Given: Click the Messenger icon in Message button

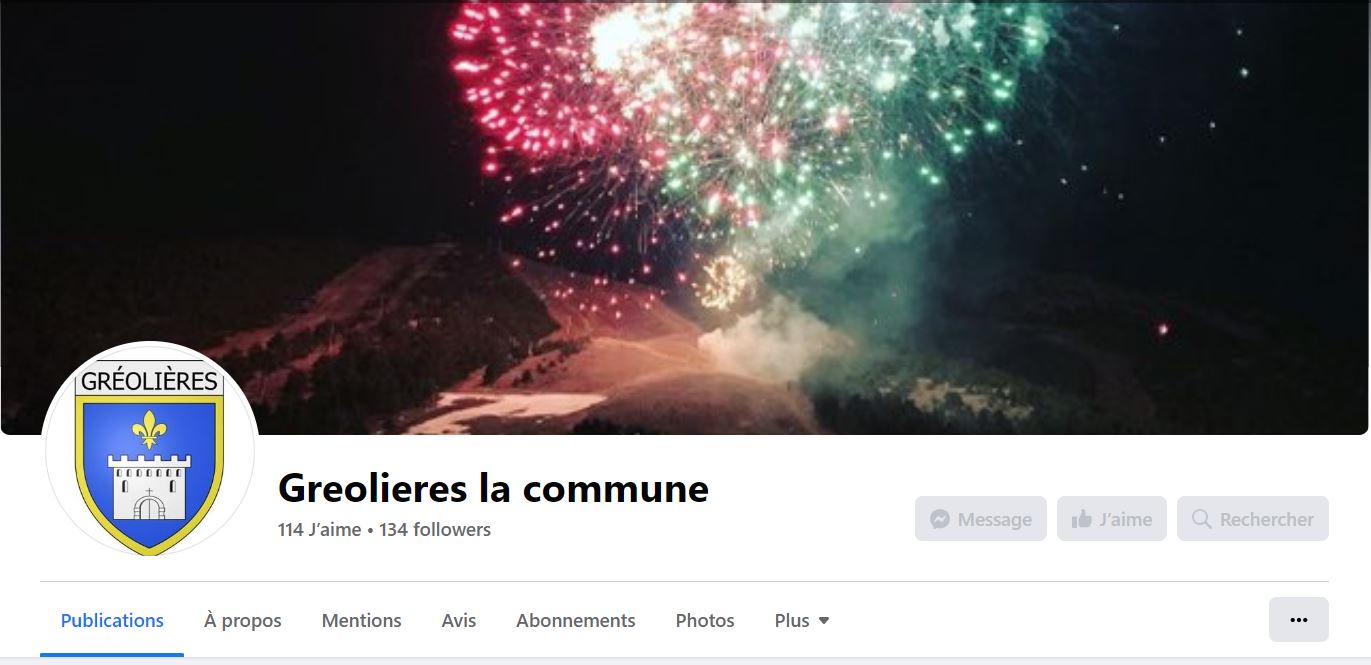Looking at the screenshot, I should pos(939,519).
